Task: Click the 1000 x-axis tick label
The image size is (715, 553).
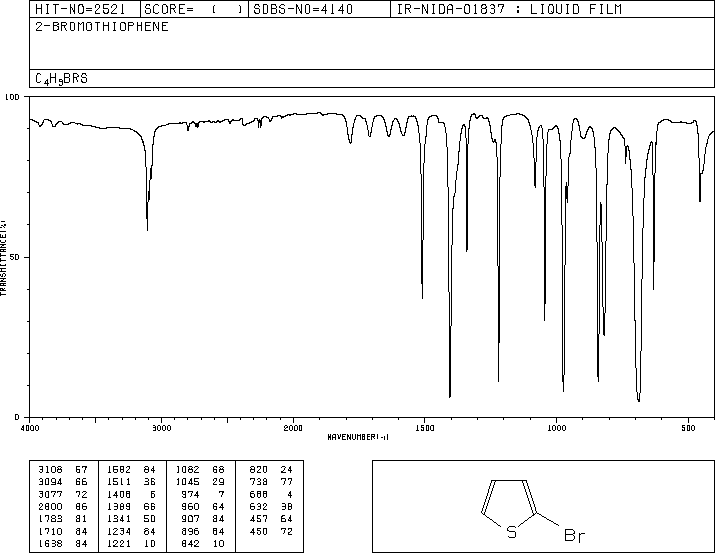Action: tap(556, 428)
